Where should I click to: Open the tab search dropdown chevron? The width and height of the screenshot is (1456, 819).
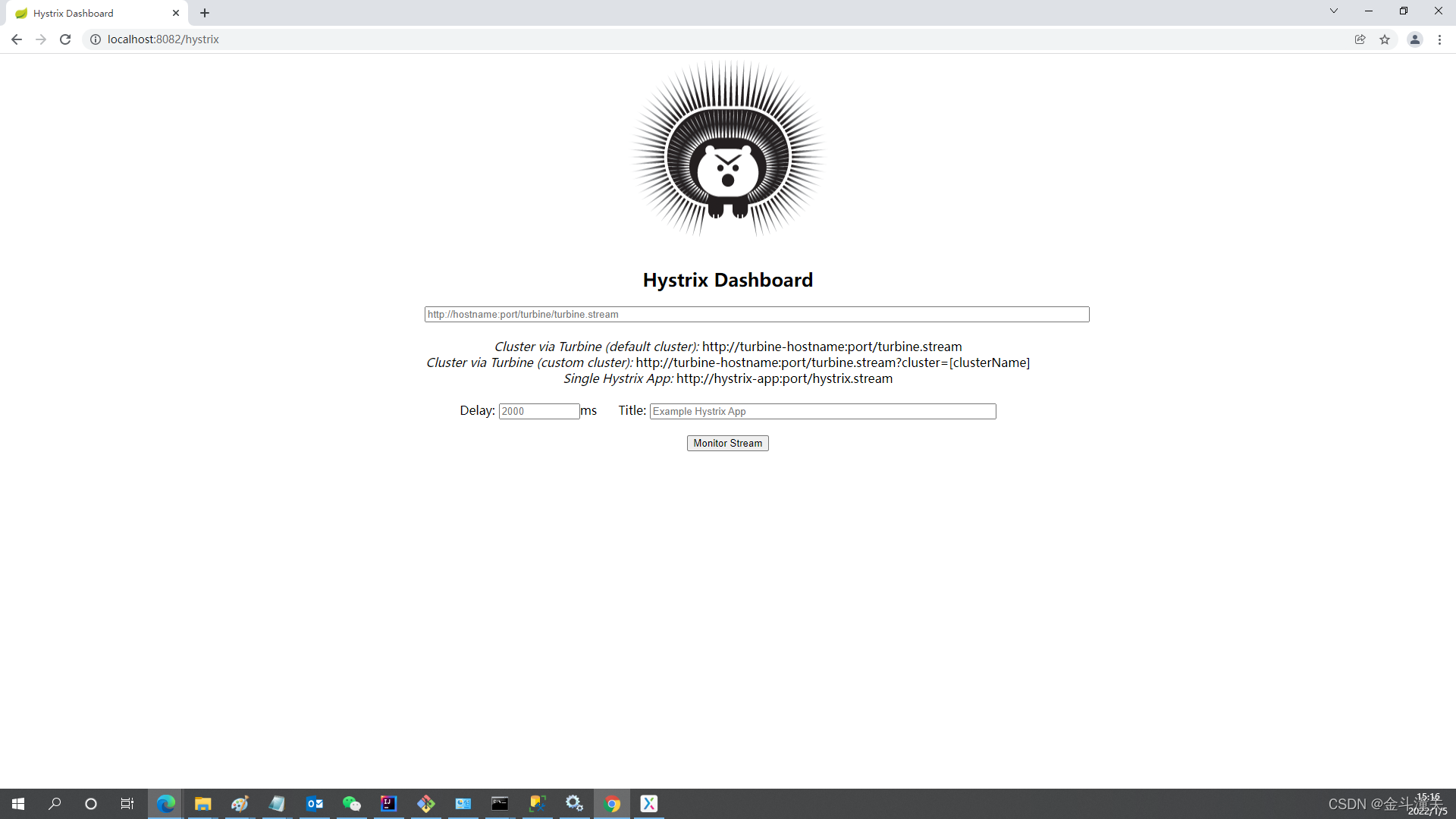(1333, 11)
